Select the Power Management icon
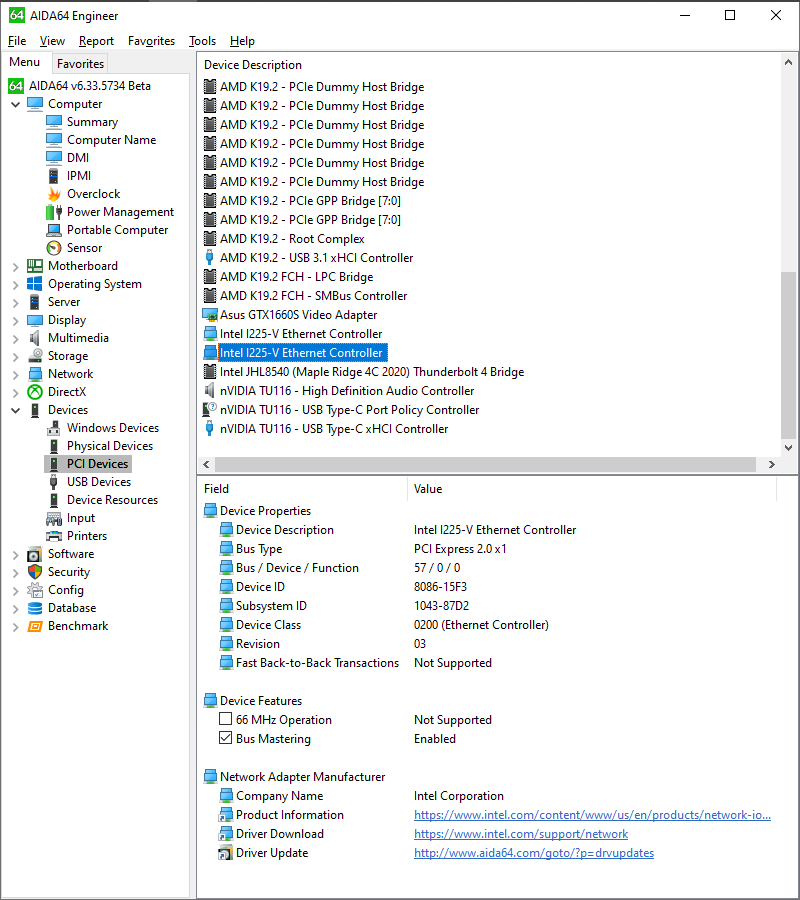 click(x=52, y=211)
